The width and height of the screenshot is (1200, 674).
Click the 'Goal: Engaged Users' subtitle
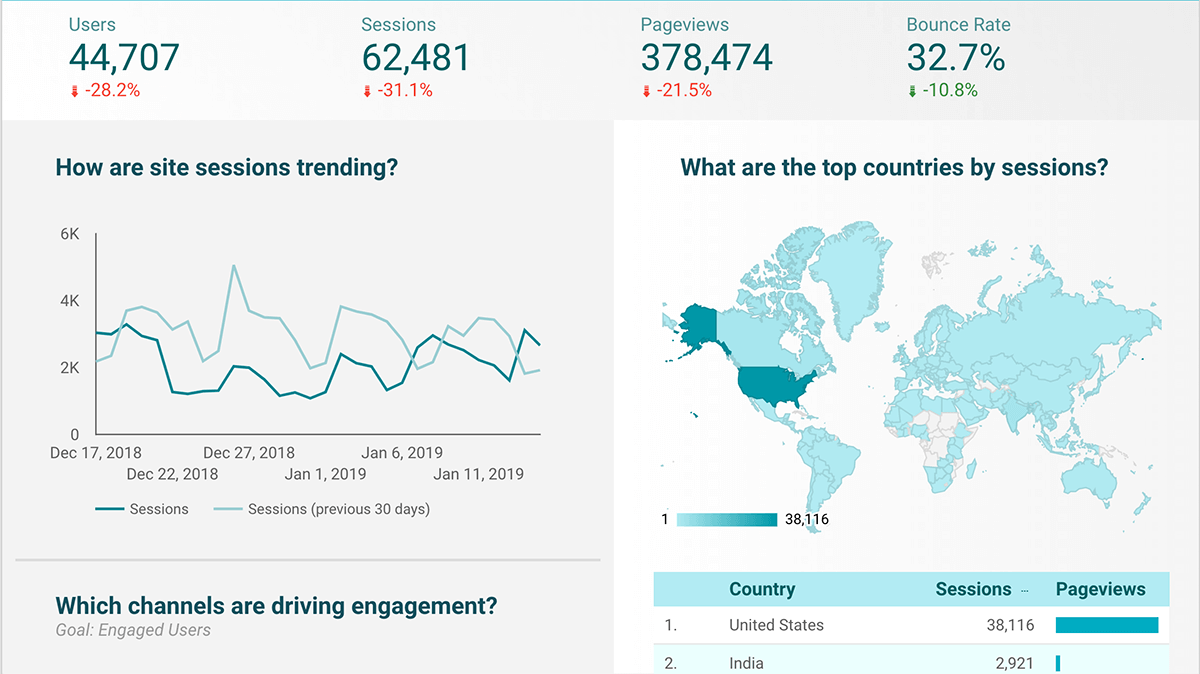[133, 630]
